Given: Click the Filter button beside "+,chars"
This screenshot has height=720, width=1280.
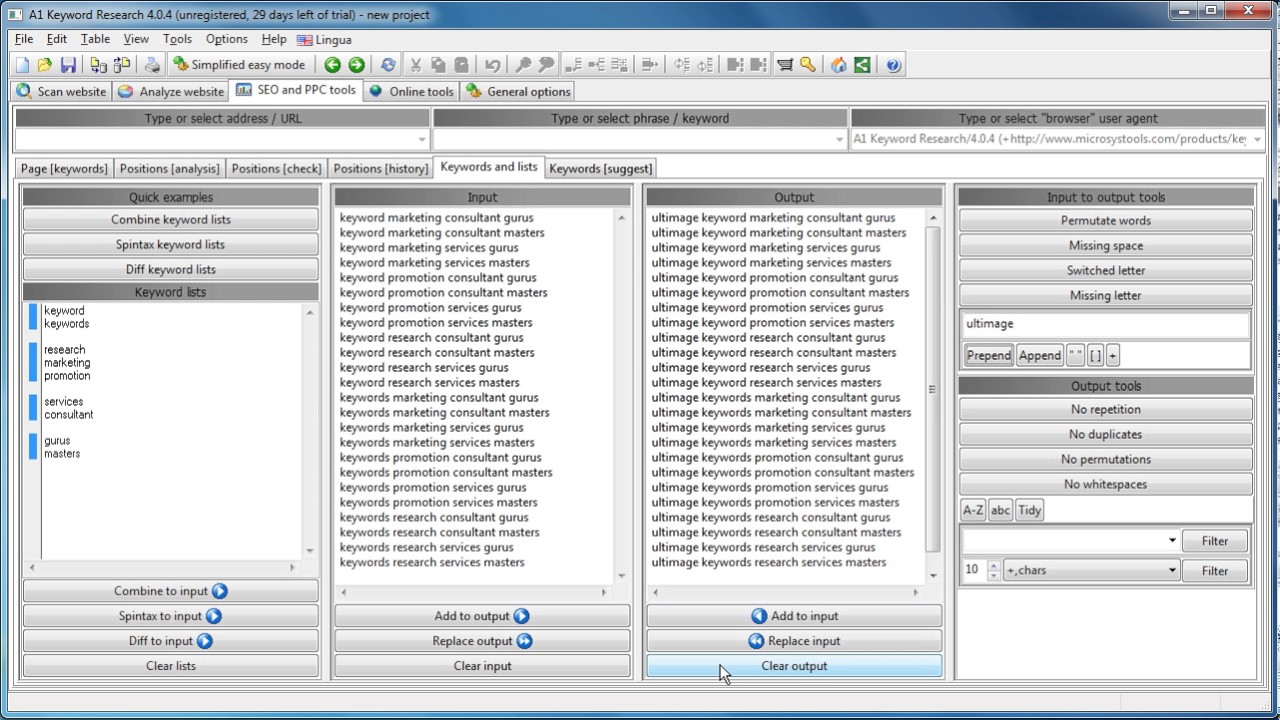Looking at the screenshot, I should pos(1215,571).
